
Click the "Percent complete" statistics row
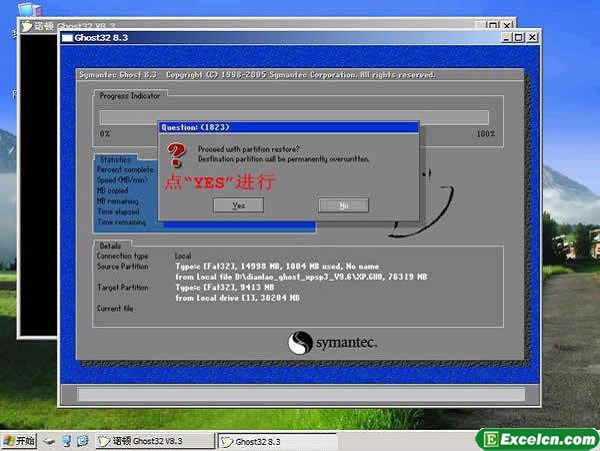[x=125, y=169]
